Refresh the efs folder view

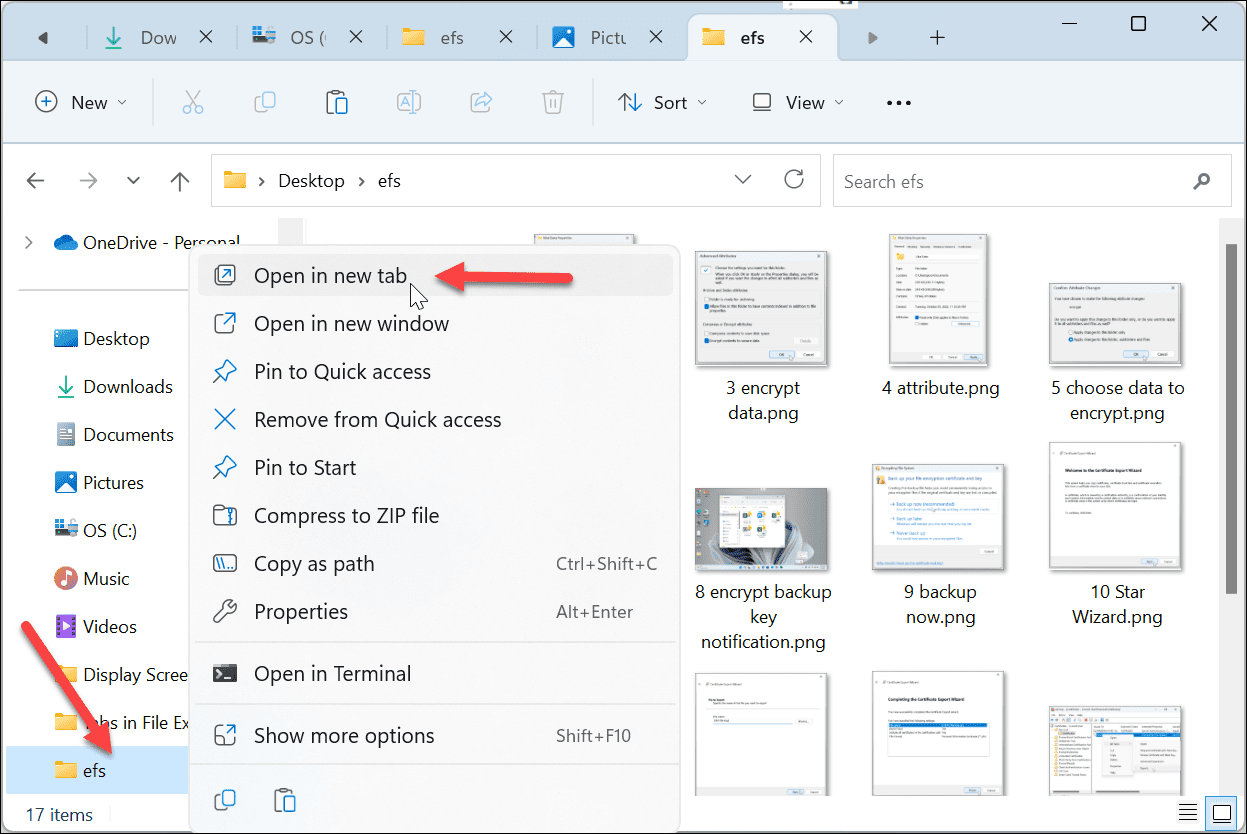click(x=794, y=180)
